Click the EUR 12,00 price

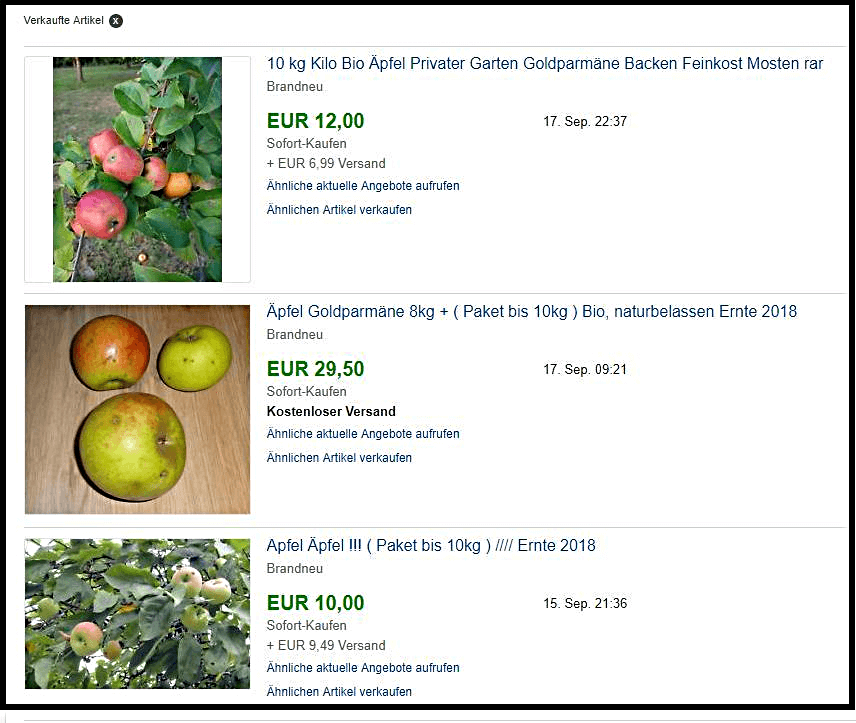pos(315,121)
